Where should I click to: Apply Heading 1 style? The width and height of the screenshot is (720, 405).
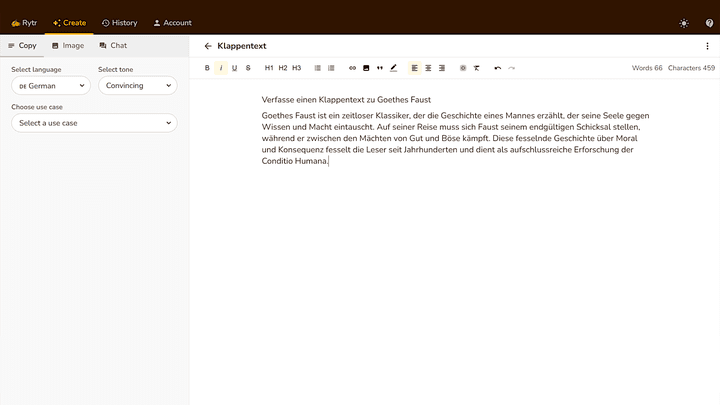(x=269, y=68)
